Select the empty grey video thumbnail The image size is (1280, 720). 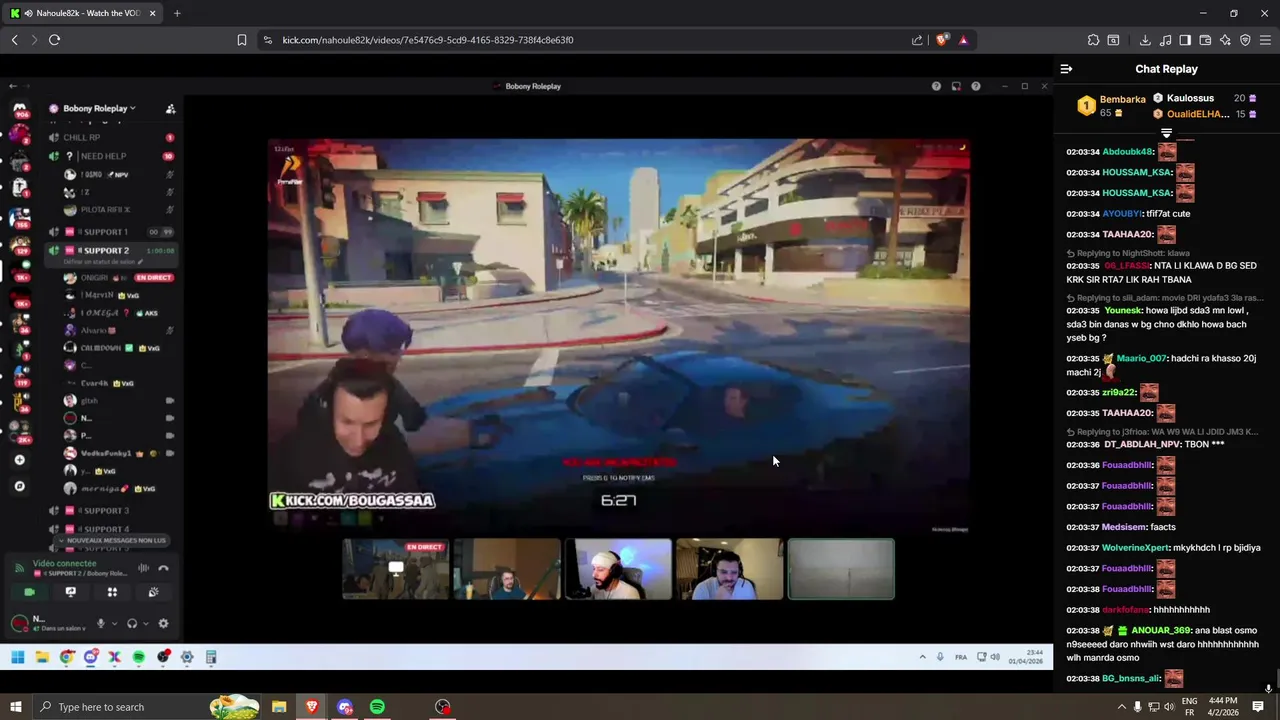[841, 569]
